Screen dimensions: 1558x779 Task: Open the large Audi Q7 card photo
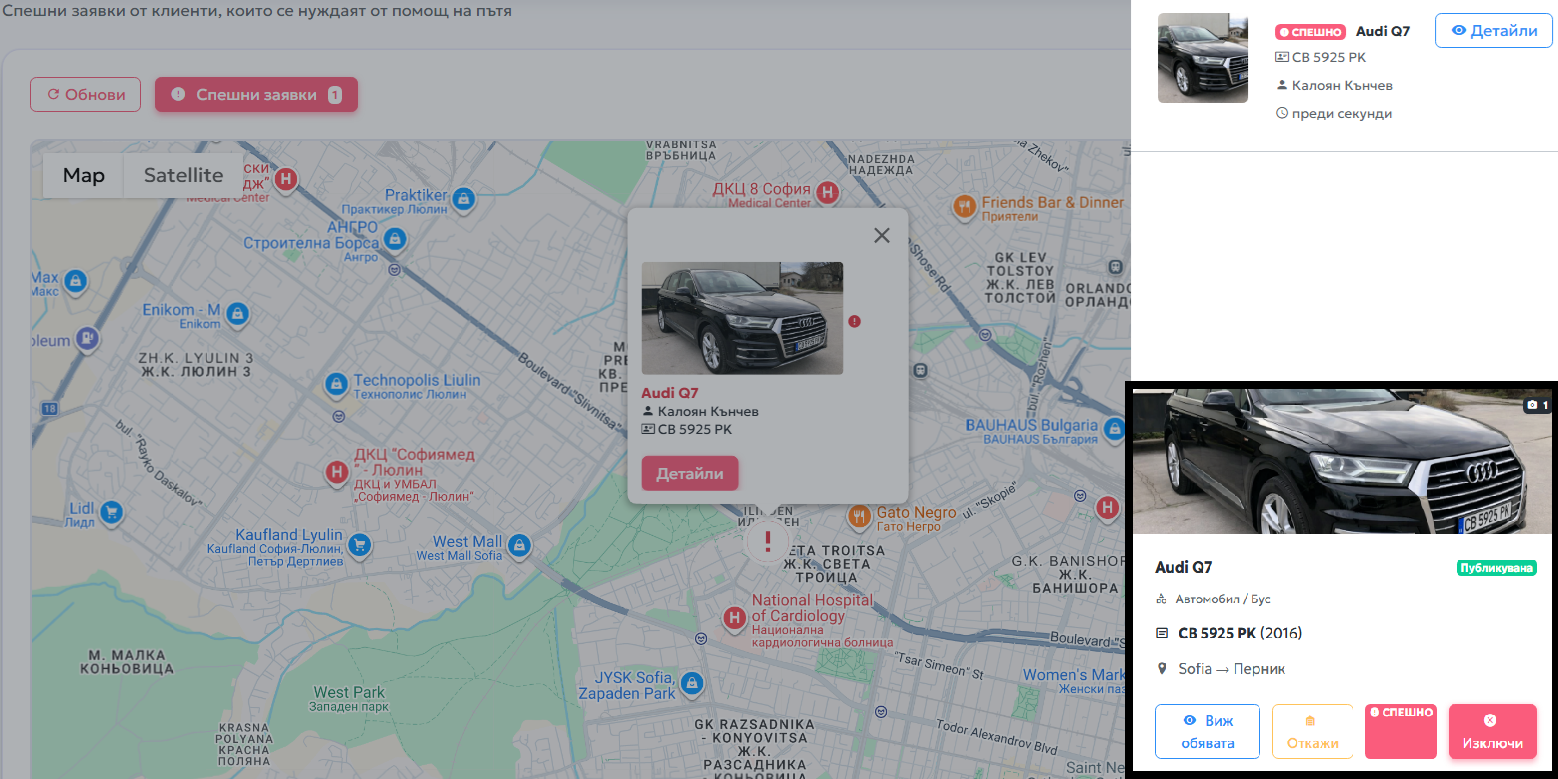coord(1342,461)
